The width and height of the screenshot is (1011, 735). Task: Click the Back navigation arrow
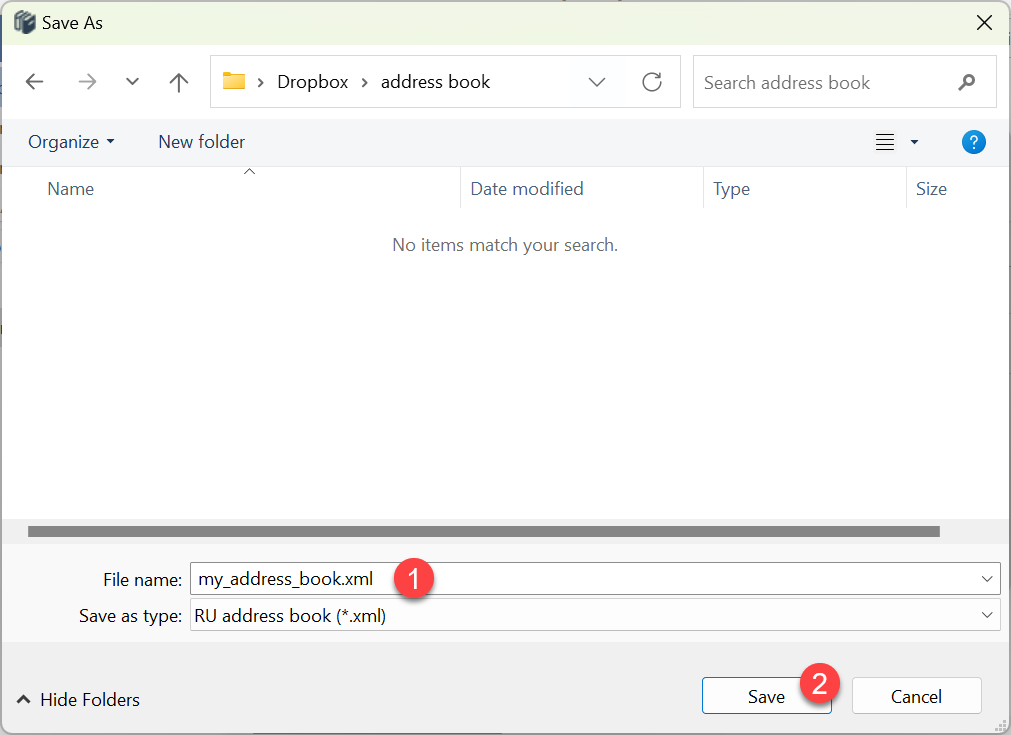click(x=35, y=82)
